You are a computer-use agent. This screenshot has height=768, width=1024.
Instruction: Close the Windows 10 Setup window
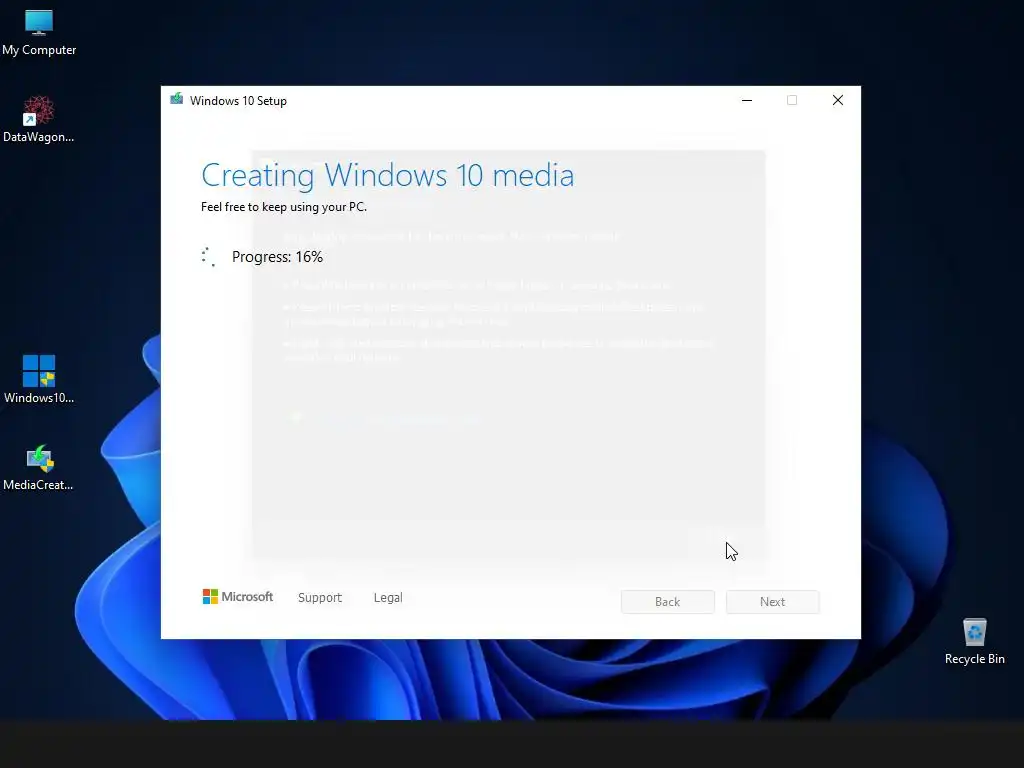pos(838,101)
